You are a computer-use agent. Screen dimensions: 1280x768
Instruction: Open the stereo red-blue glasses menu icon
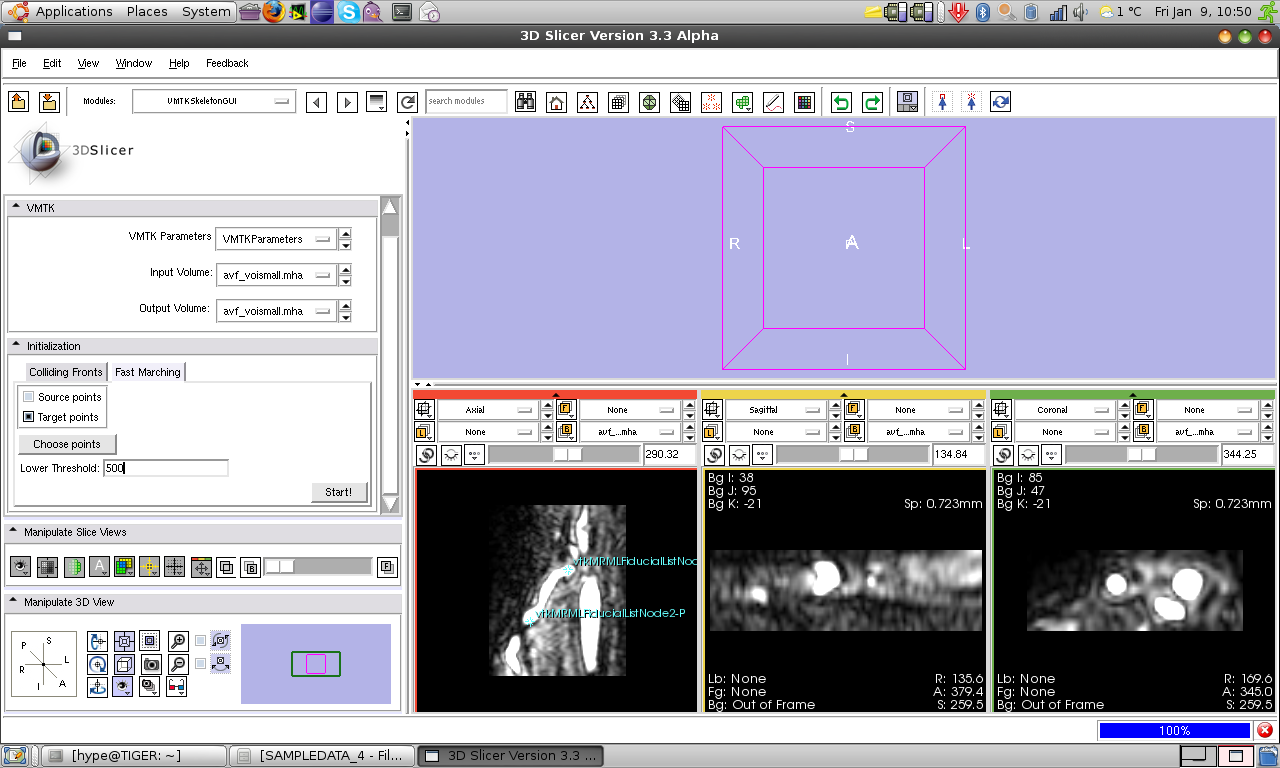[x=177, y=687]
